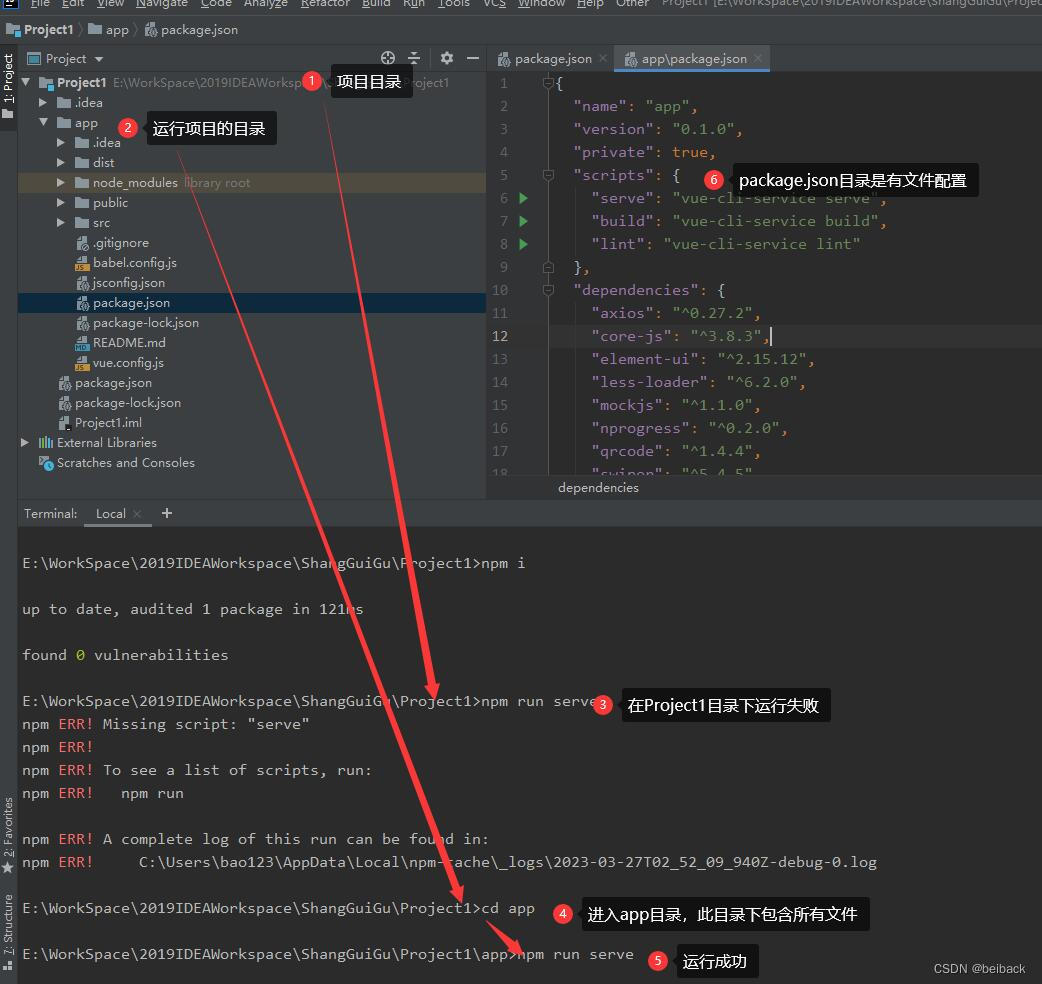Image resolution: width=1042 pixels, height=984 pixels.
Task: Run the "build" script via gutter arrow
Action: pyautogui.click(x=524, y=221)
